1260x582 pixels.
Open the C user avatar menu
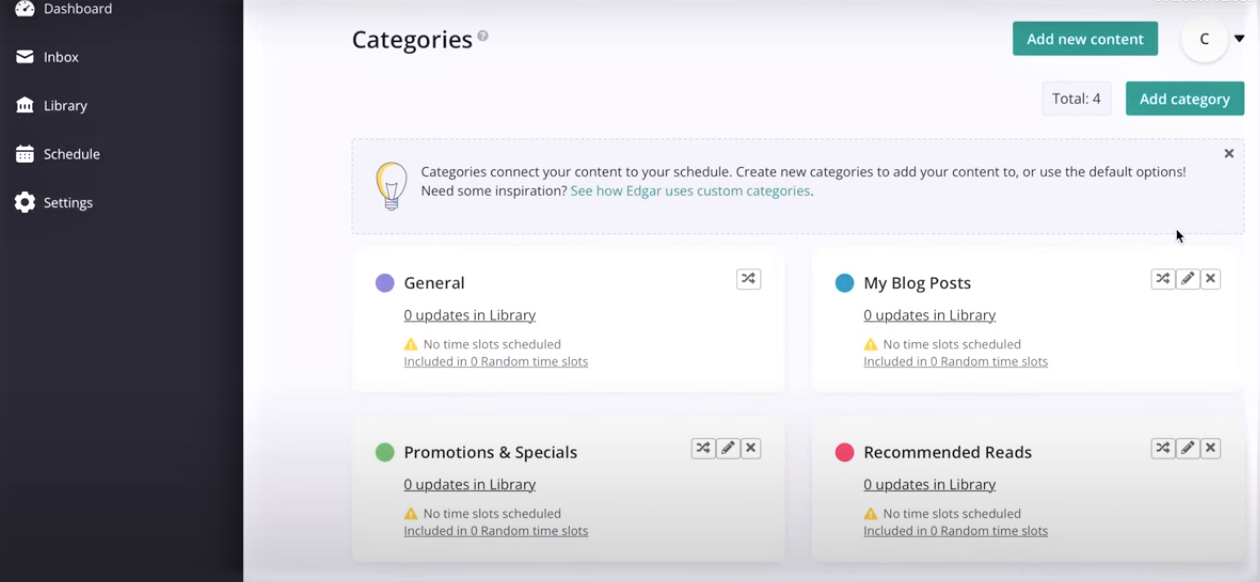click(x=1204, y=39)
